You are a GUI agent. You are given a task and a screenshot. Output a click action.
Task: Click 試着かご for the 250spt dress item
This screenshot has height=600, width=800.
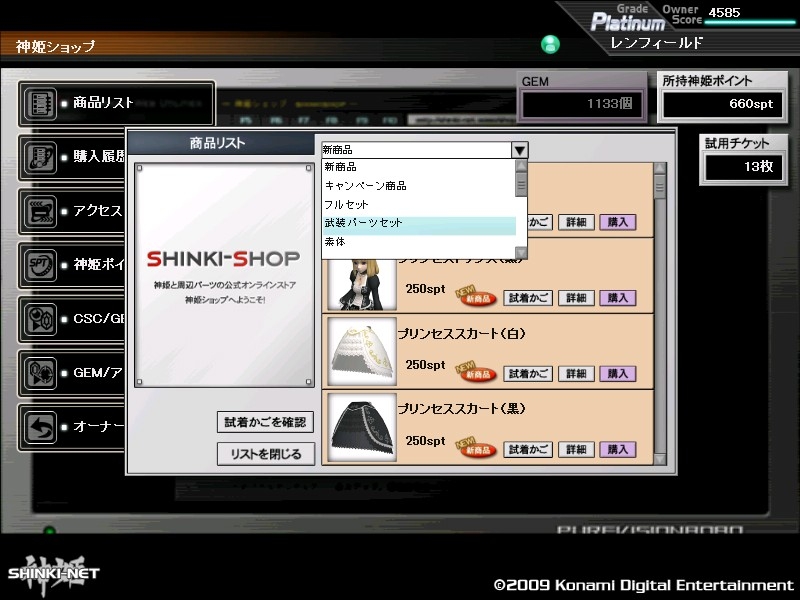pos(528,298)
